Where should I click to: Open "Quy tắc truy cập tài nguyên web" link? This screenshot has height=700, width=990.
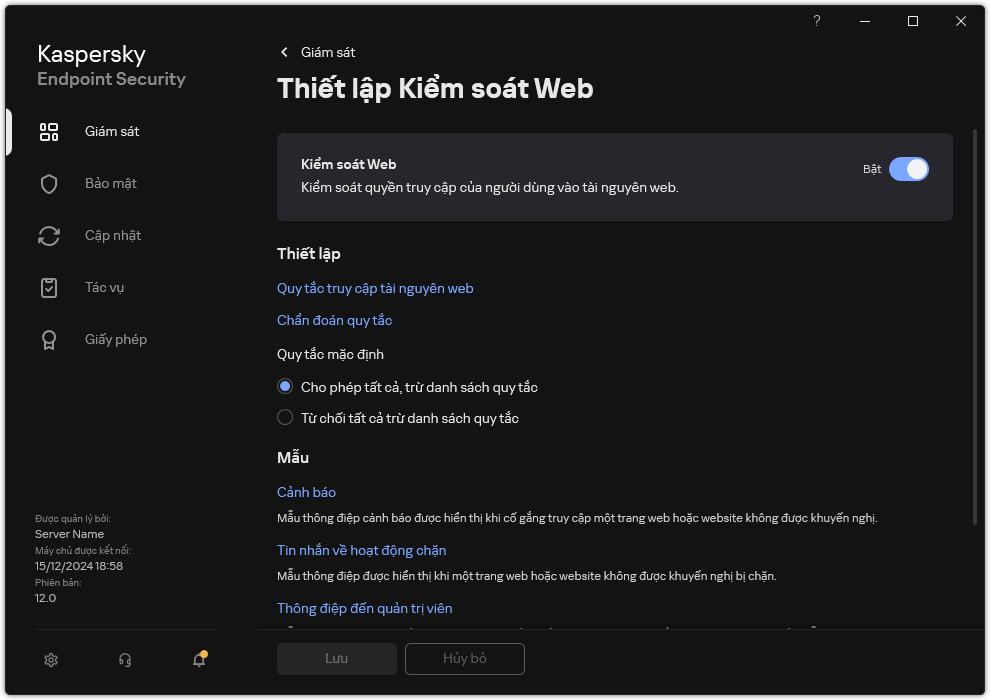375,288
